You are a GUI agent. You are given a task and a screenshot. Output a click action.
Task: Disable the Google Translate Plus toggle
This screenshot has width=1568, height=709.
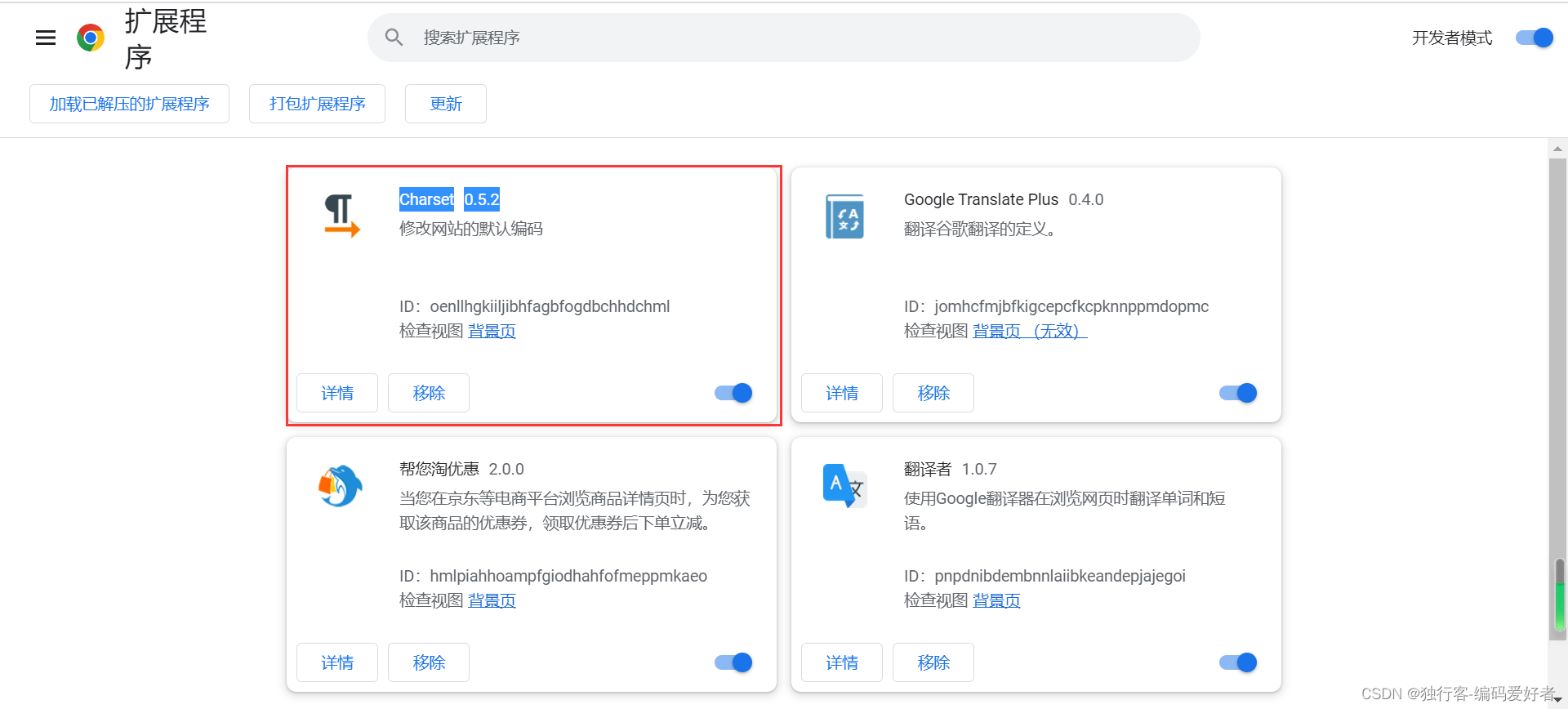tap(1238, 393)
